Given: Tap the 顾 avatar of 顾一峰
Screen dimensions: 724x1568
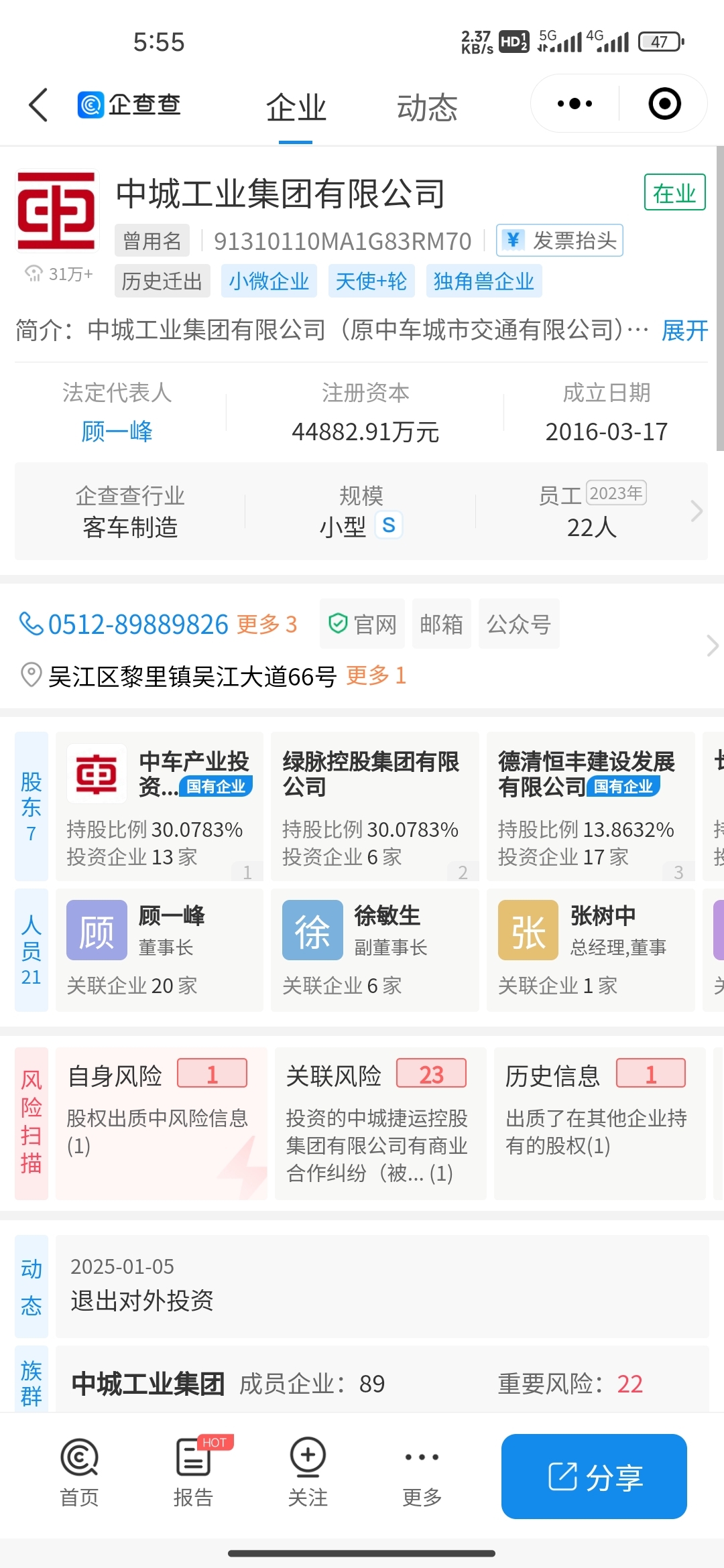Looking at the screenshot, I should click(x=97, y=930).
